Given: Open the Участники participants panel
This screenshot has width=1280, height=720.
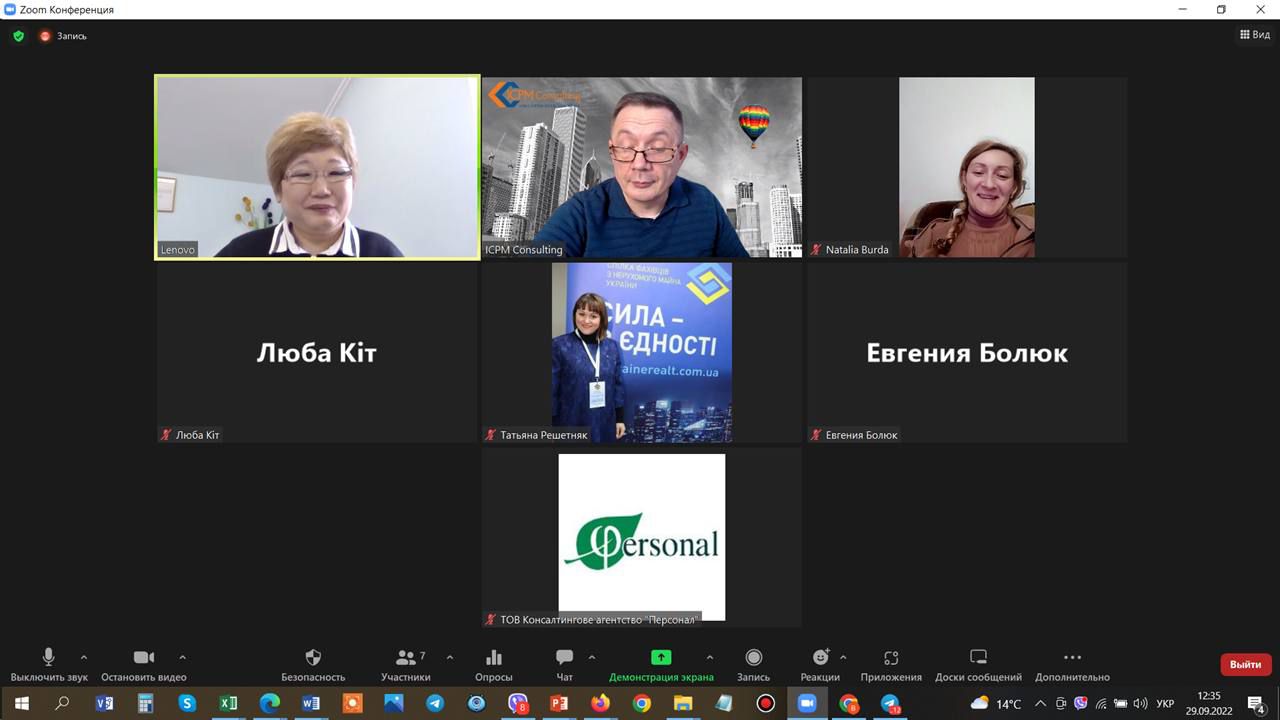Looking at the screenshot, I should [x=406, y=664].
